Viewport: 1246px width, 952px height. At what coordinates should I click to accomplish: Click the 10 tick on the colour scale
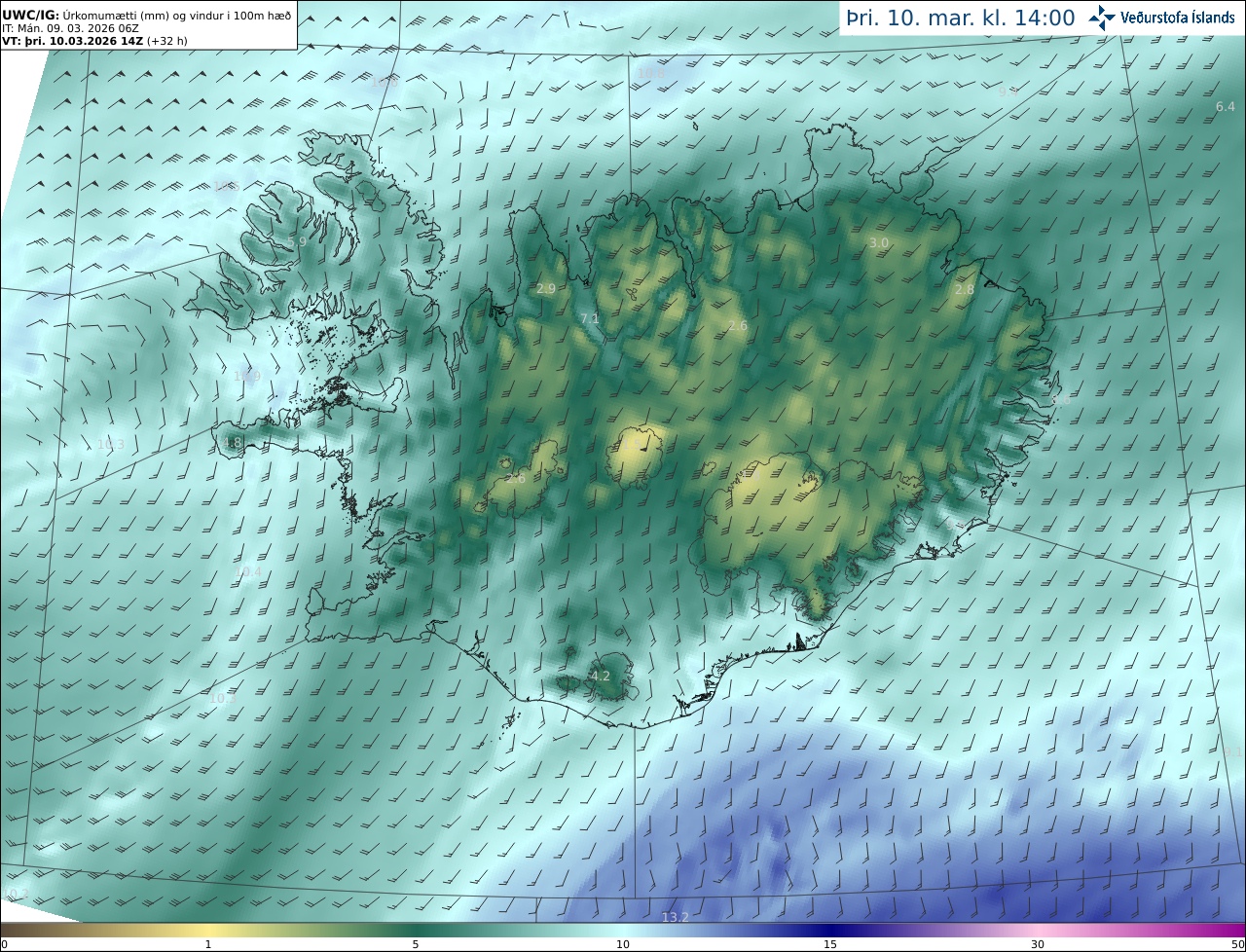[x=623, y=944]
